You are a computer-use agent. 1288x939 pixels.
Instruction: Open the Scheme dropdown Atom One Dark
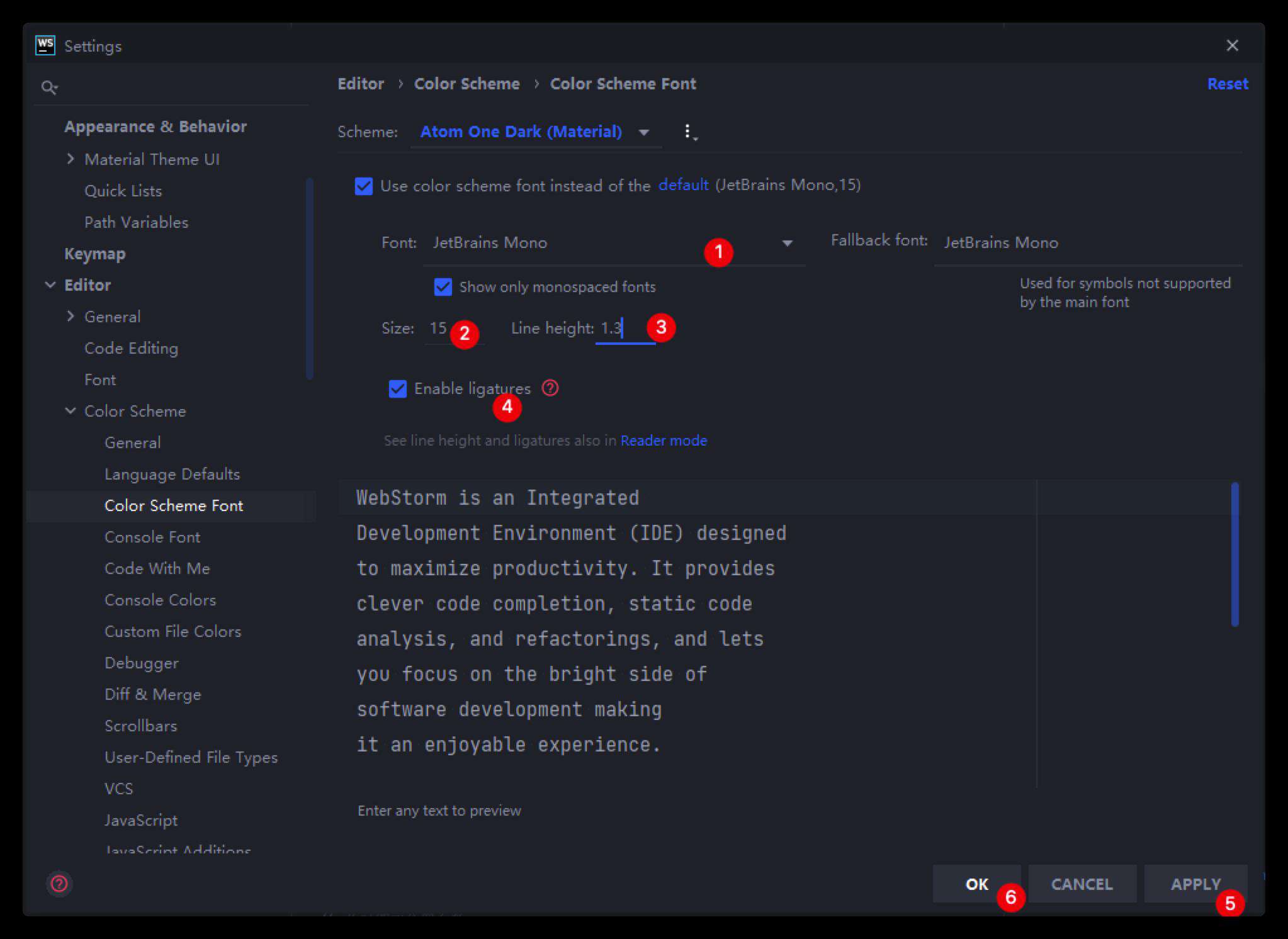[536, 132]
